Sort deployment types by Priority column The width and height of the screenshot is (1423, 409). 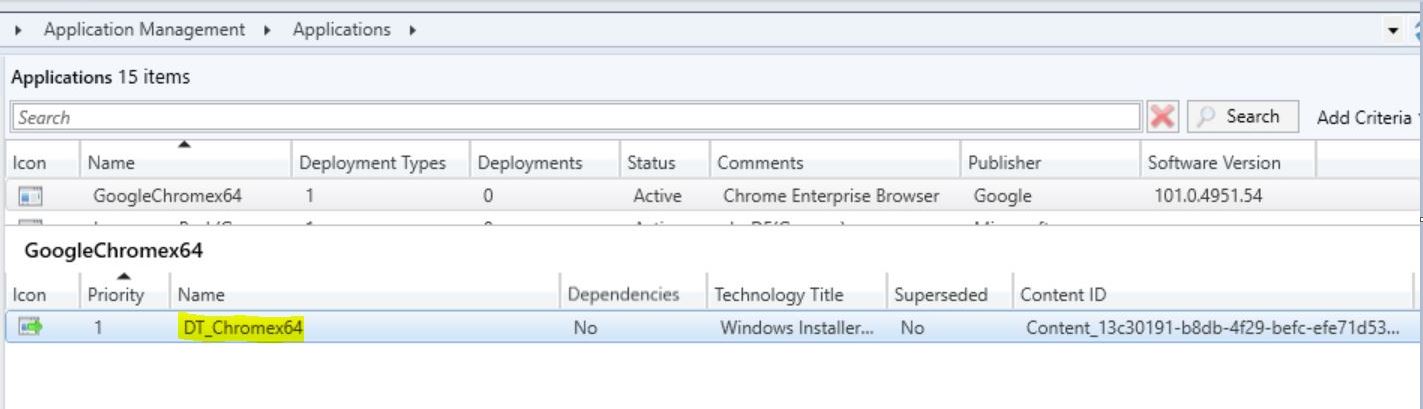(124, 295)
